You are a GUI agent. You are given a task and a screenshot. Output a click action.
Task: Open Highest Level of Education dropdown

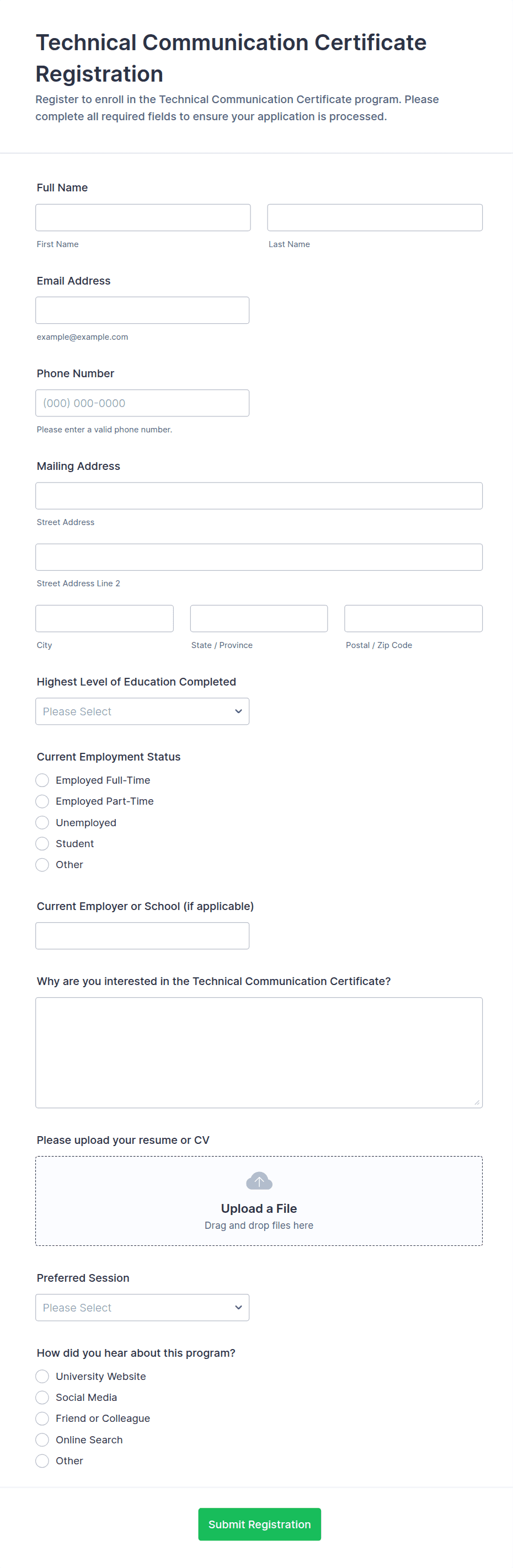tap(142, 711)
